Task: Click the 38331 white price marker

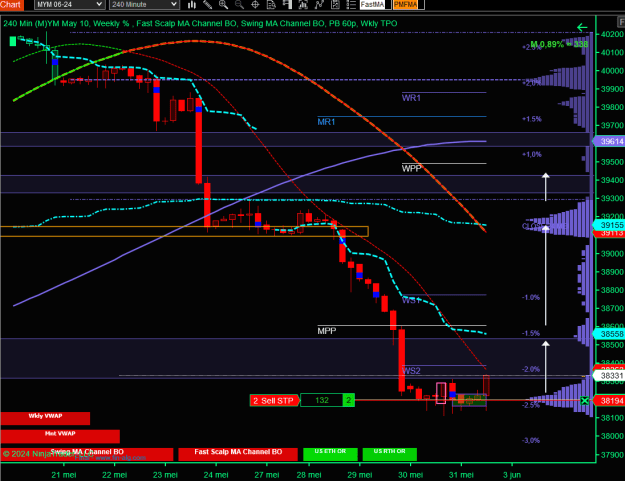Action: point(609,376)
